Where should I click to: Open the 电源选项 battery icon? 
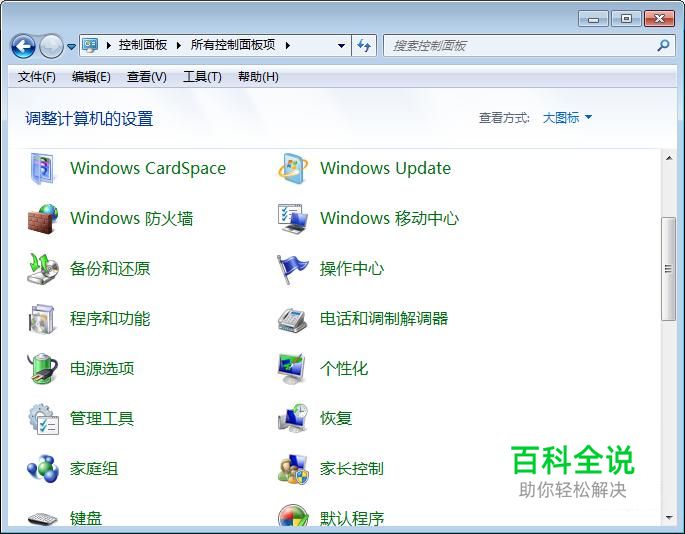pyautogui.click(x=42, y=368)
